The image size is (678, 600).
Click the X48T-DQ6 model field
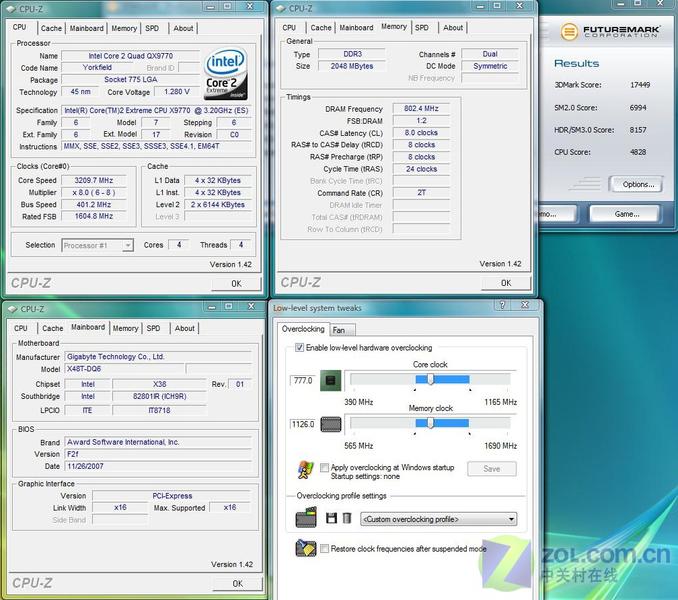click(125, 369)
